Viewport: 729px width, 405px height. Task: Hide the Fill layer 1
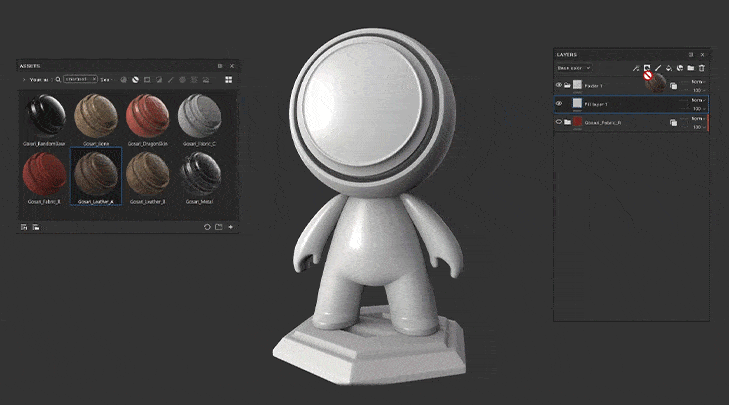(559, 104)
